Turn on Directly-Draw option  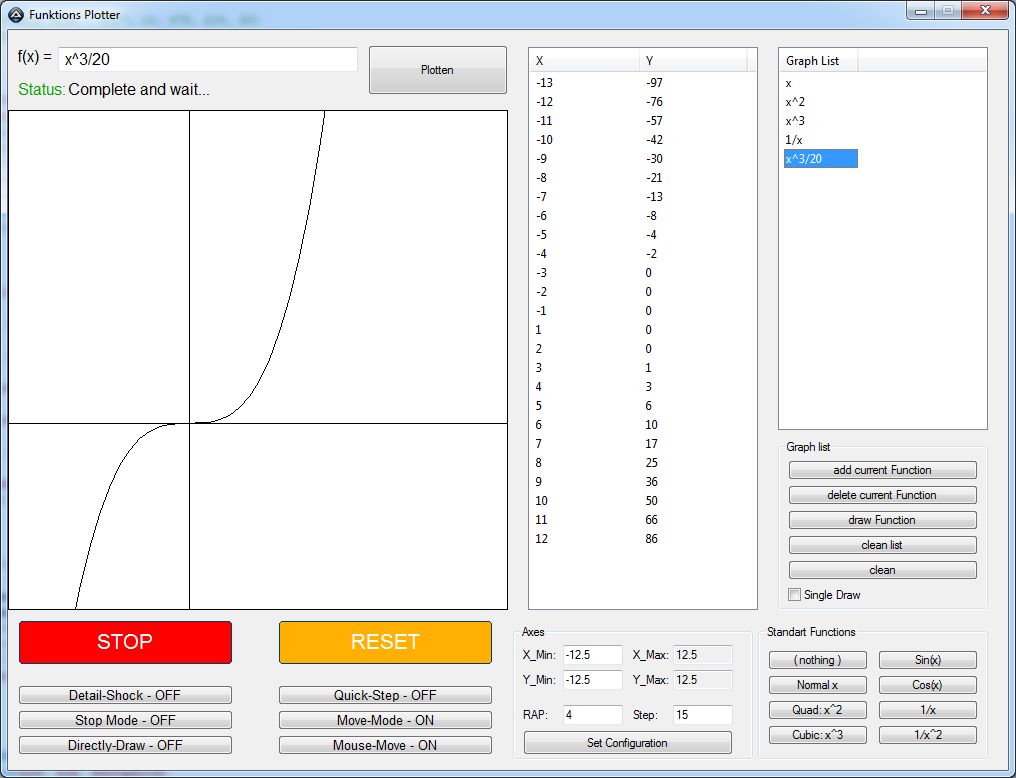pyautogui.click(x=125, y=745)
